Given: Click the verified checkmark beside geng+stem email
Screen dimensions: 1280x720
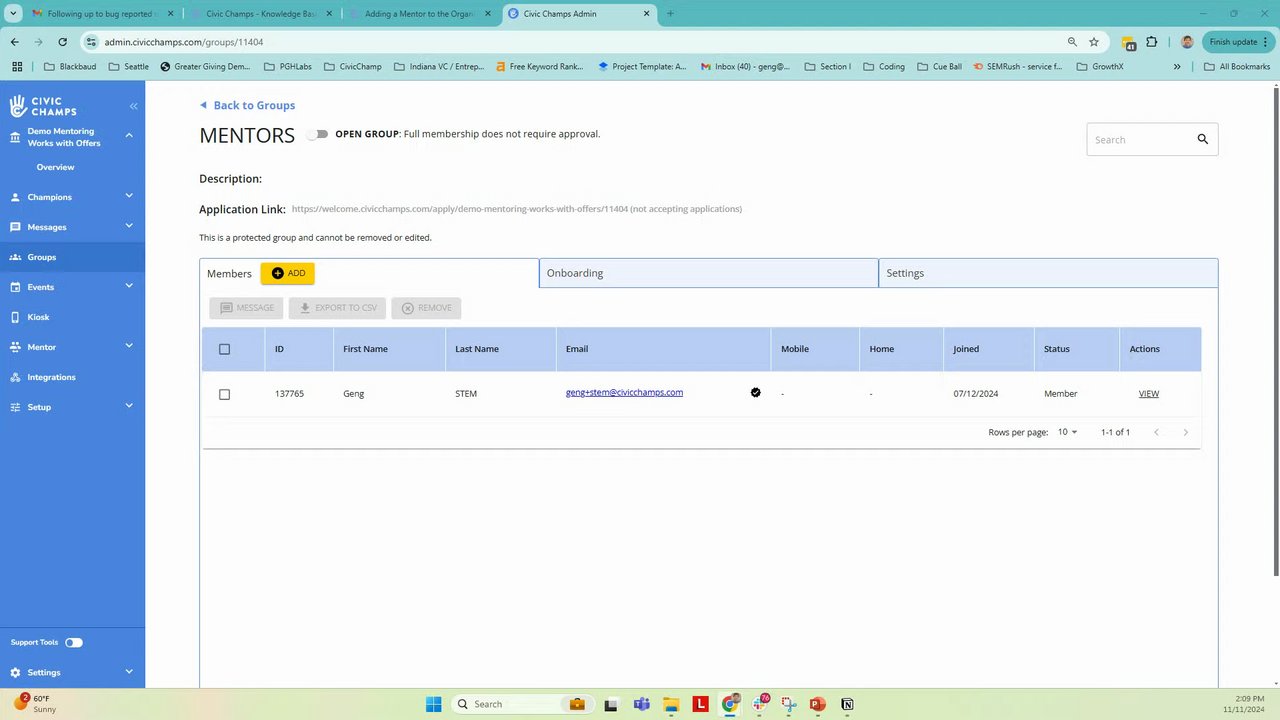Looking at the screenshot, I should (756, 393).
